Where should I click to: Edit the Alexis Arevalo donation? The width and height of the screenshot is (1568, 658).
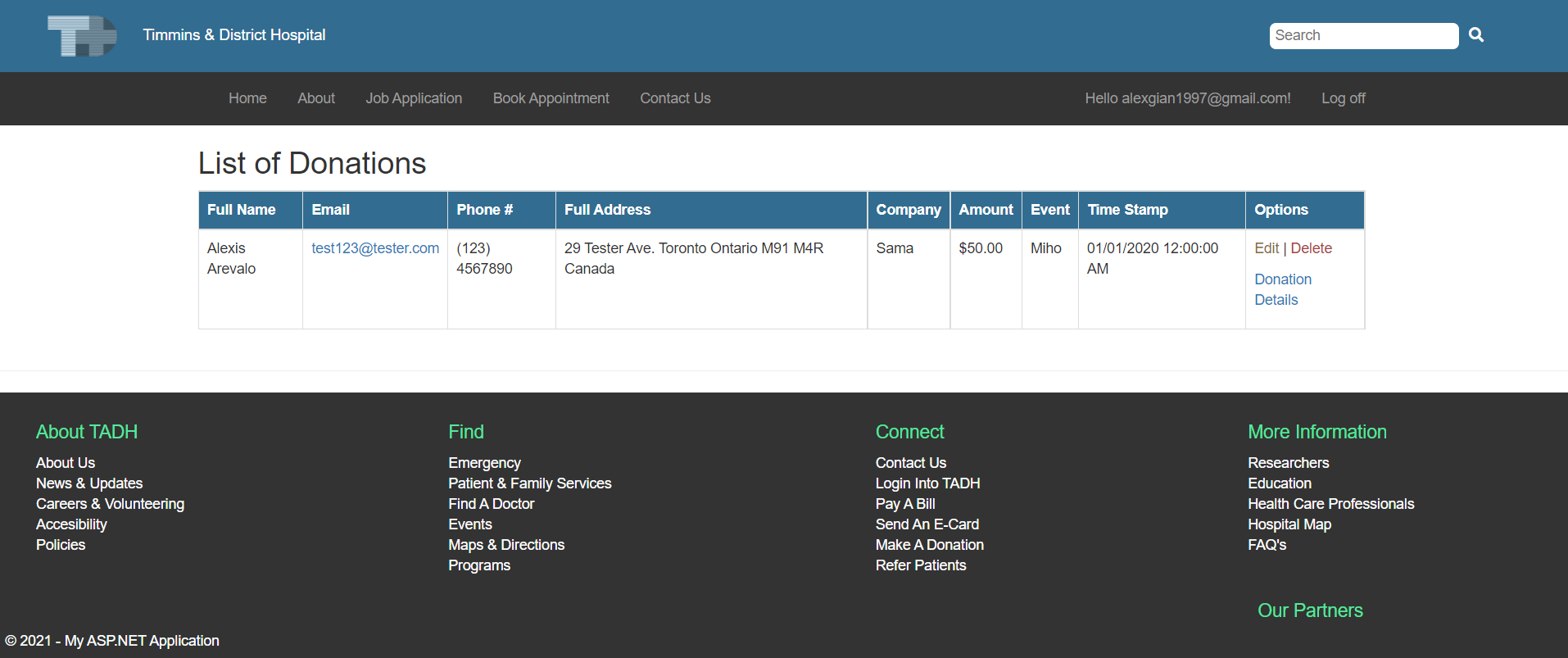(x=1266, y=248)
